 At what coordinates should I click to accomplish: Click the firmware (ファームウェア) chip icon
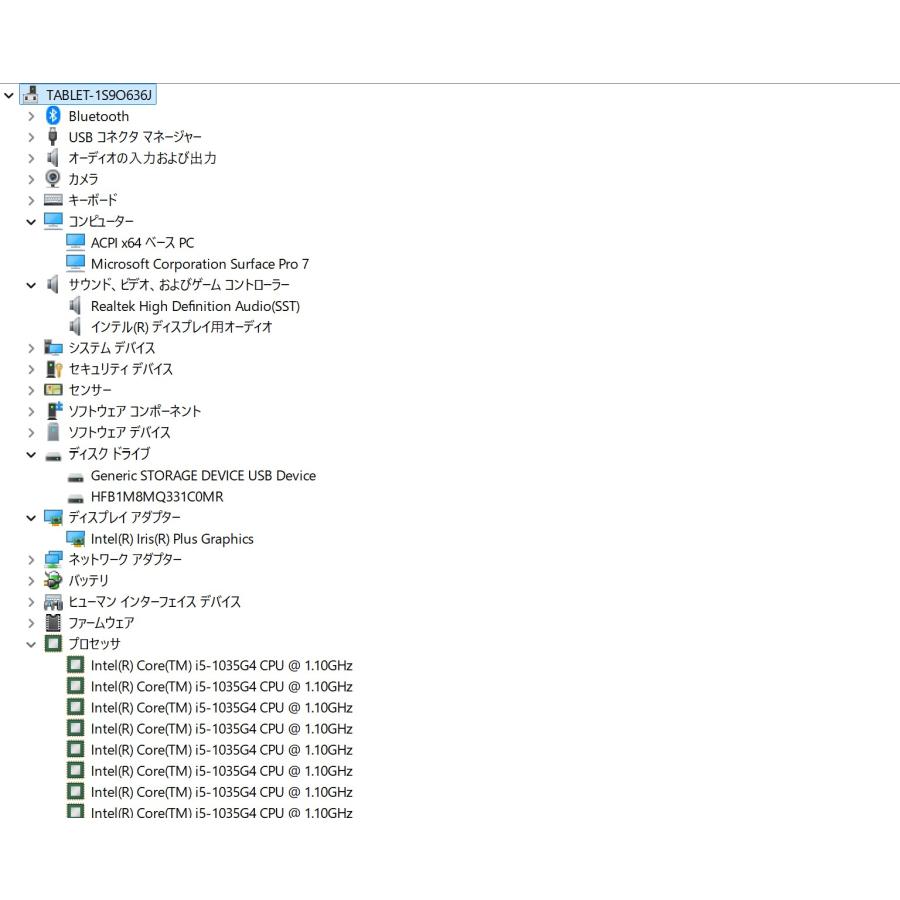click(x=53, y=623)
